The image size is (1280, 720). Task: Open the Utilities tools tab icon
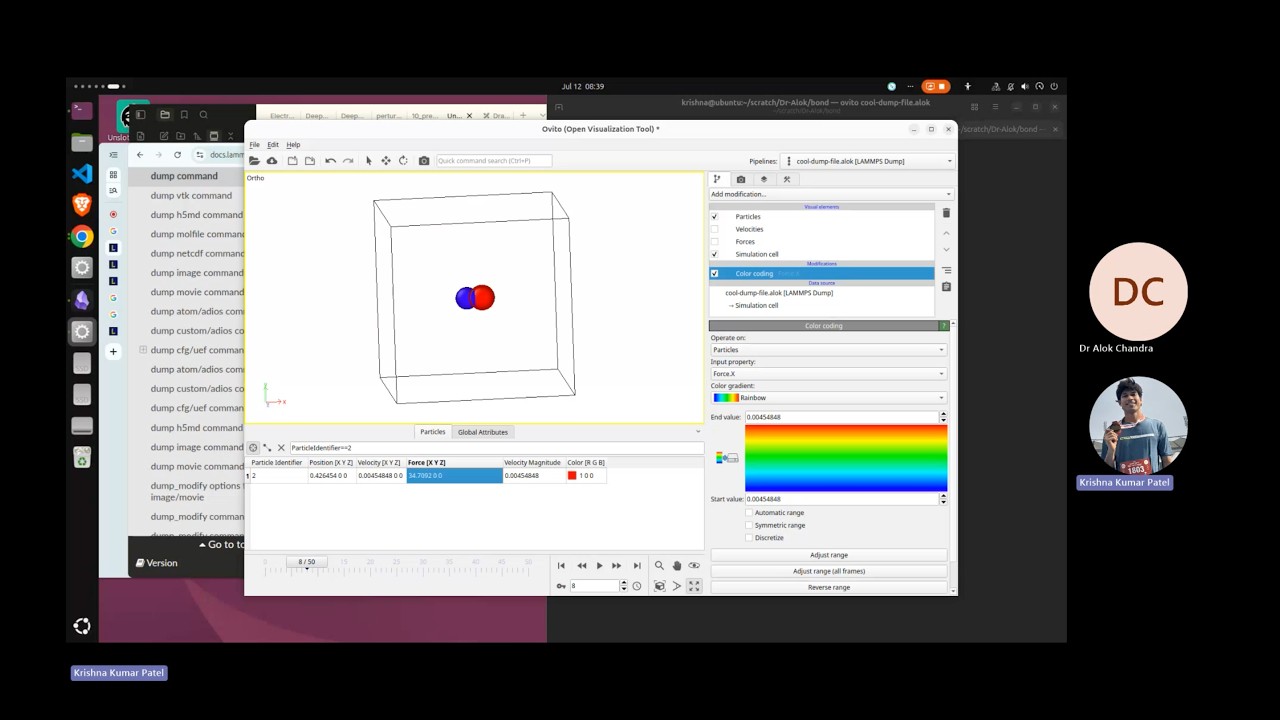[787, 179]
